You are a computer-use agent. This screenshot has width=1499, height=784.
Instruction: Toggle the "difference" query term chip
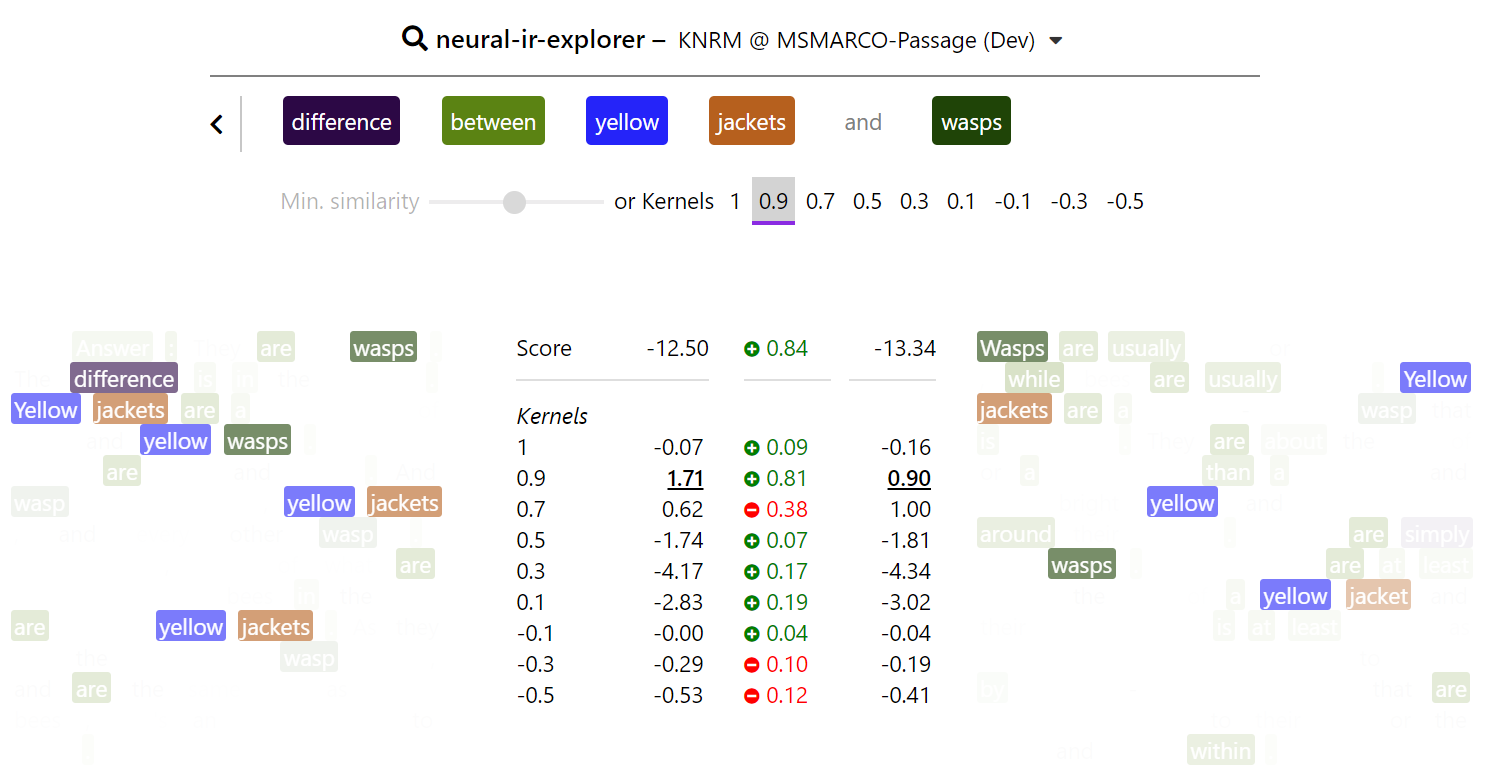click(x=341, y=121)
